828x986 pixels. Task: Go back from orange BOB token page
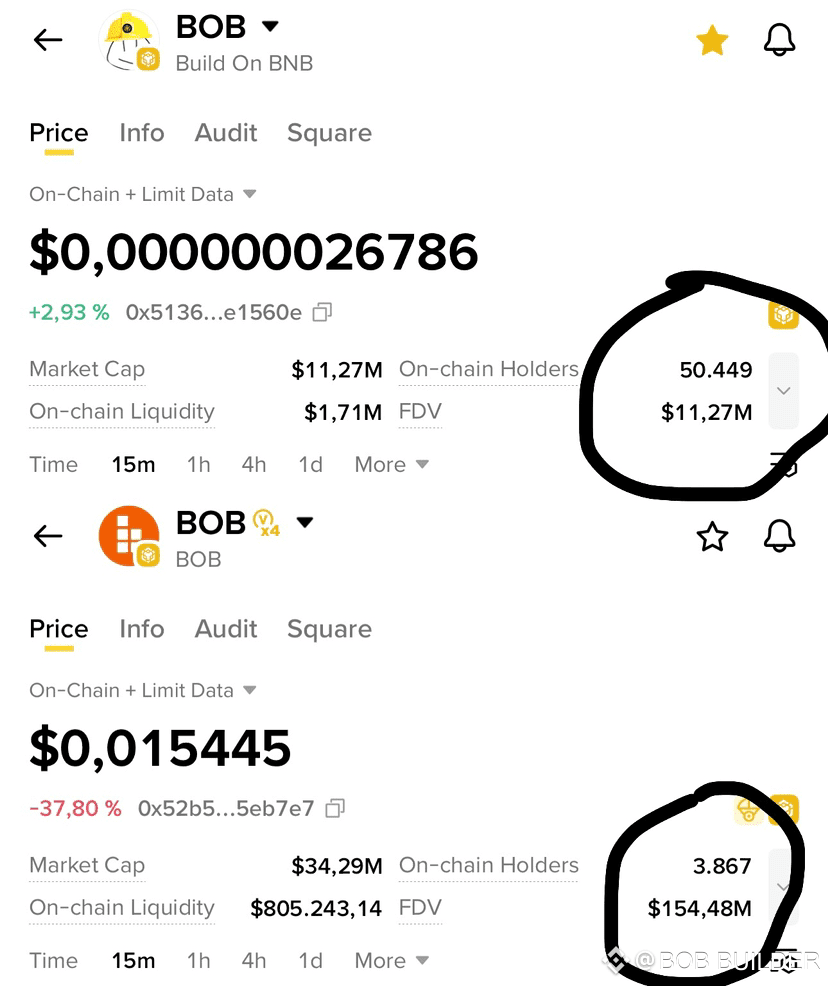(x=48, y=536)
